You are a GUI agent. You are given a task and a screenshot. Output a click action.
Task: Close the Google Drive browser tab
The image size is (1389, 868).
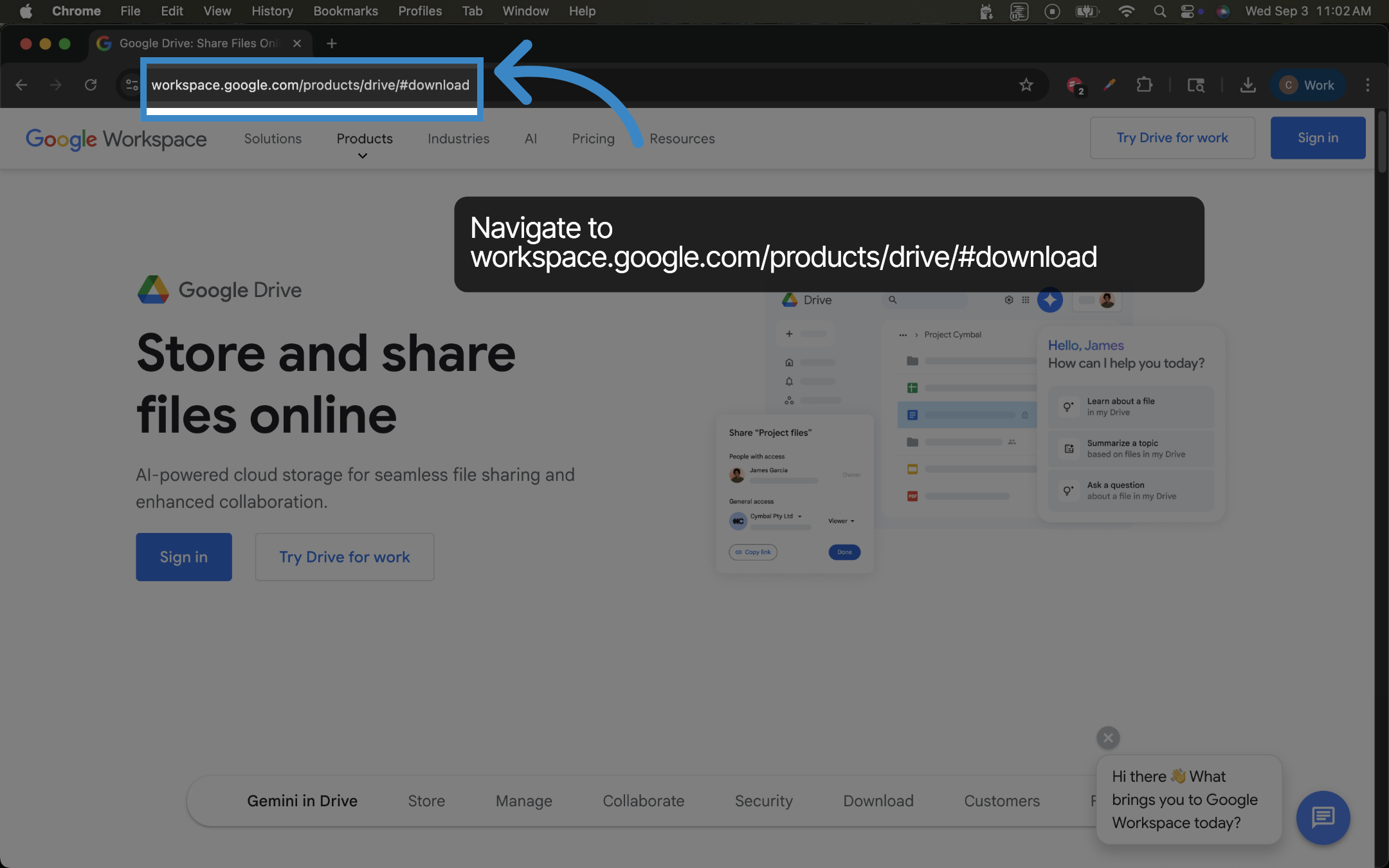click(x=297, y=43)
